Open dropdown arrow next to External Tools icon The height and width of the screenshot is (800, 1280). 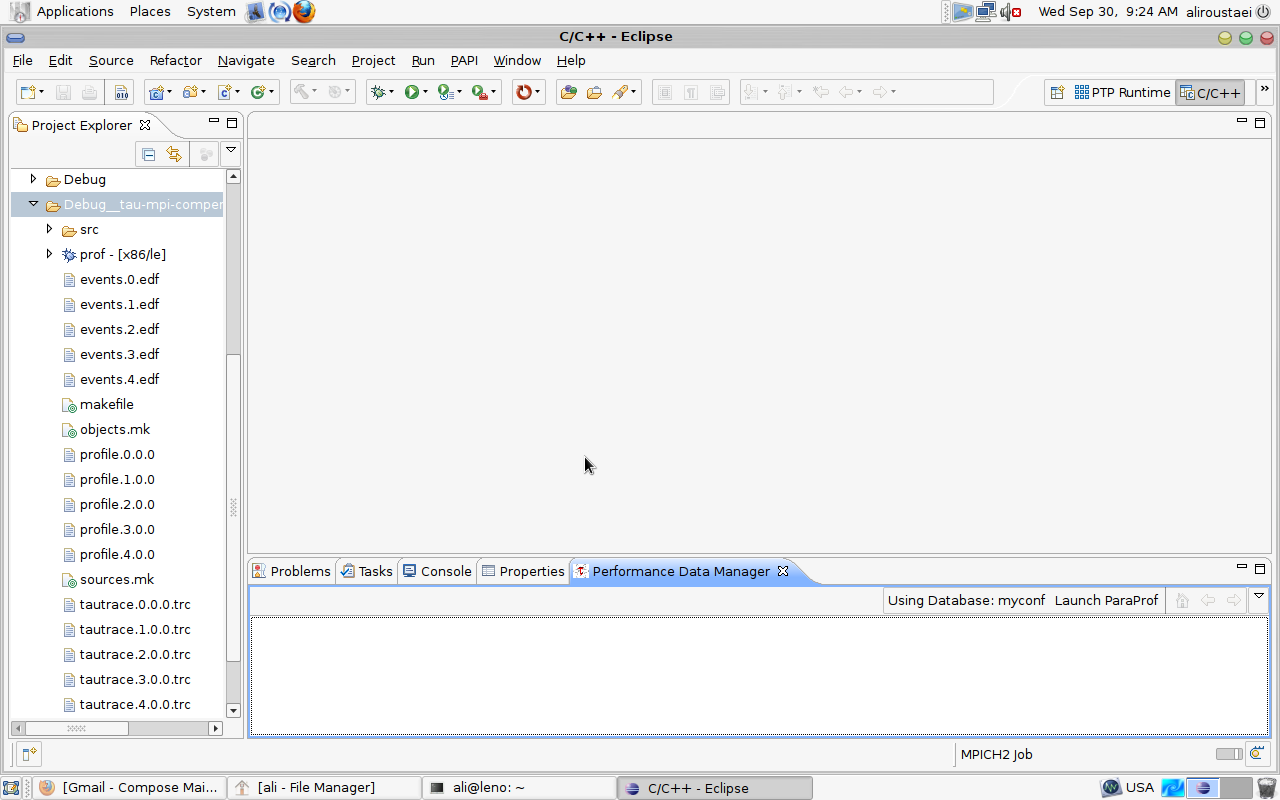coord(494,92)
